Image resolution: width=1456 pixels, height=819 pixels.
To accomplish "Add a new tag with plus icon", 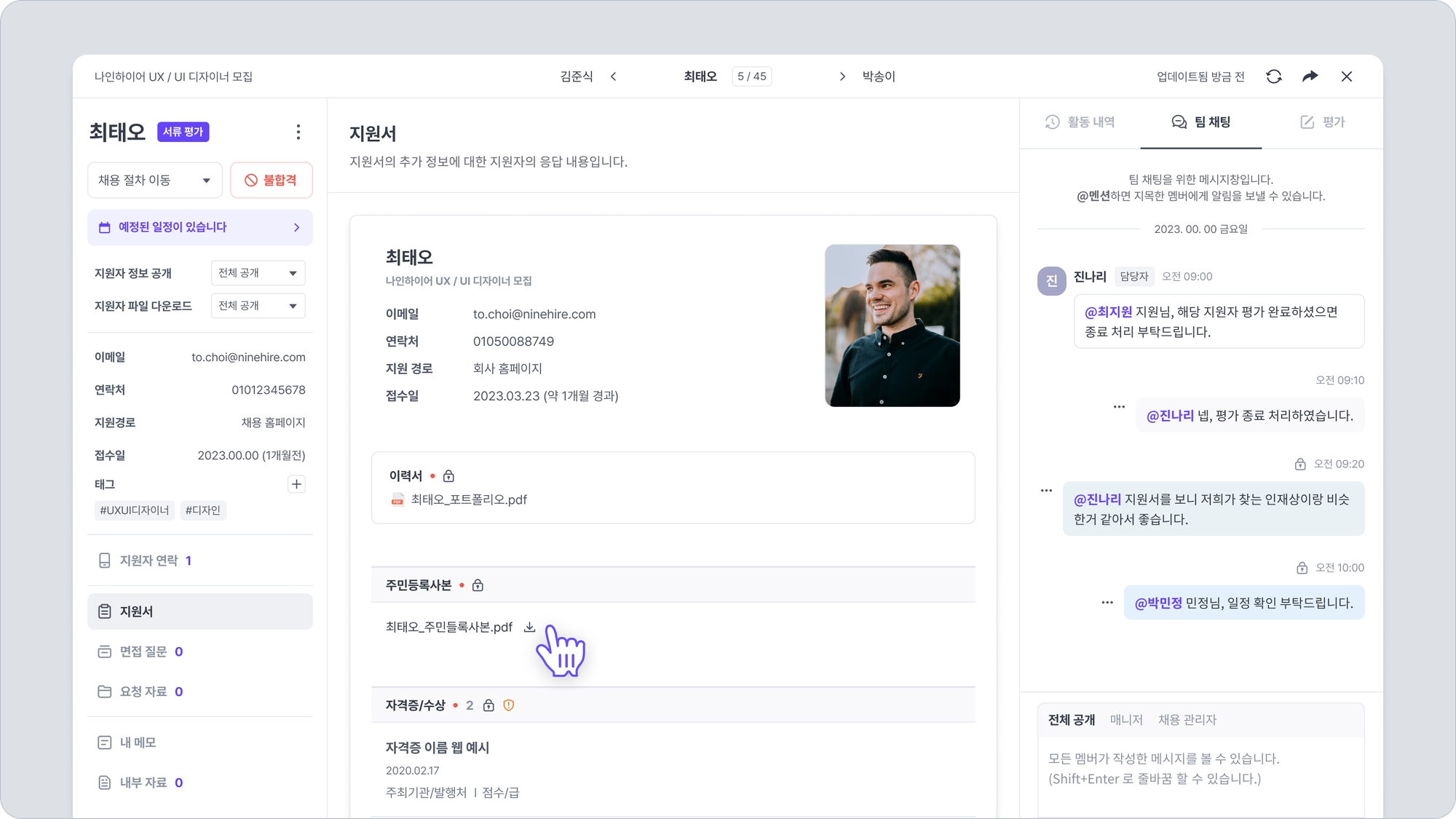I will (x=296, y=484).
